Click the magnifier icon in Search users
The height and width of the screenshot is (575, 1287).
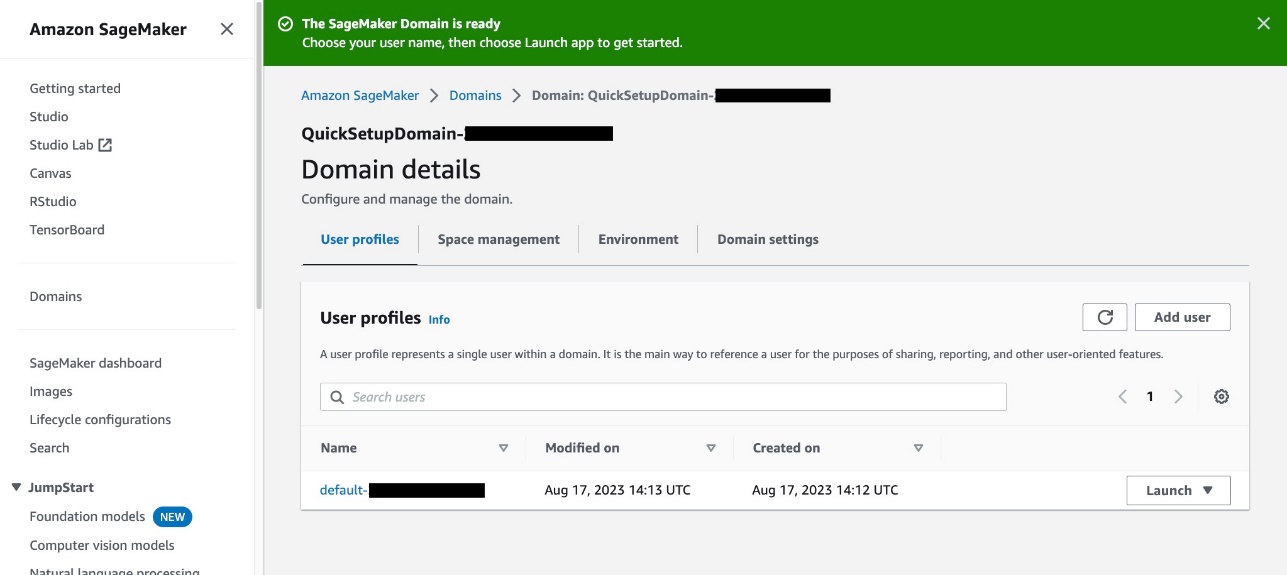pos(337,397)
